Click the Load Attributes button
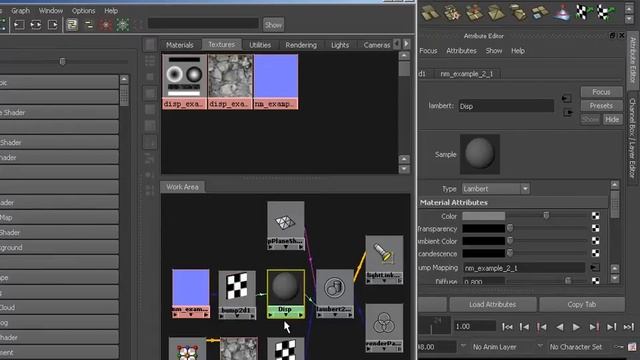Viewport: 640px width, 360px height. [493, 304]
